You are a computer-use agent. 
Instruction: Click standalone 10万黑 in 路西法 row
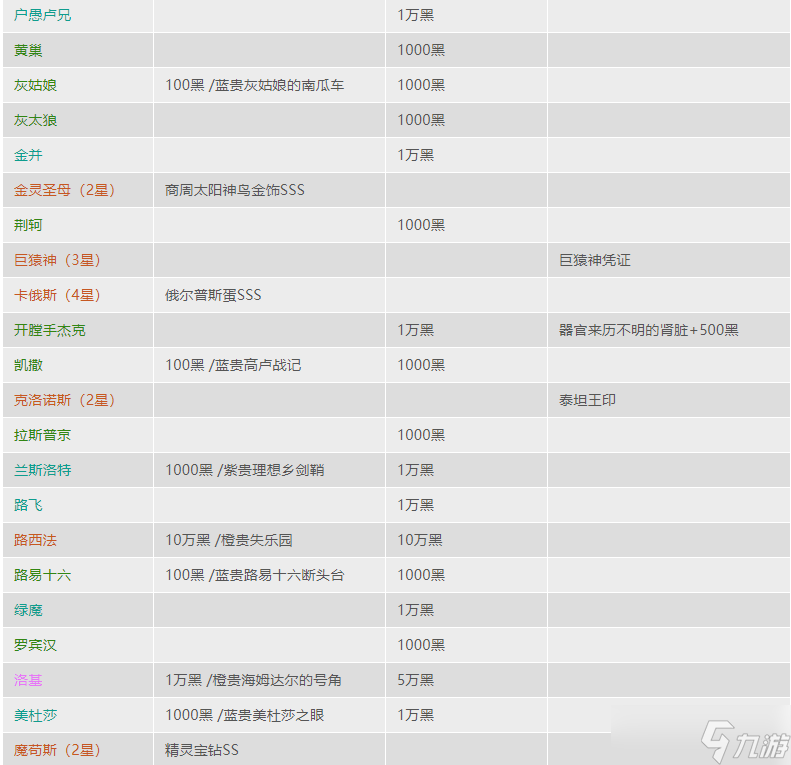(x=420, y=540)
